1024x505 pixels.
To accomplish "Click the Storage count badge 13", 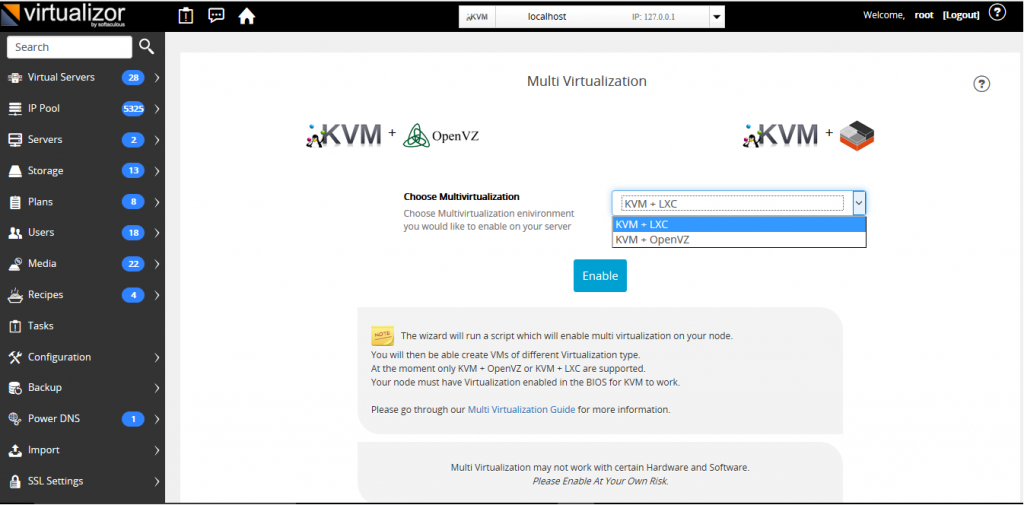I will click(x=133, y=171).
